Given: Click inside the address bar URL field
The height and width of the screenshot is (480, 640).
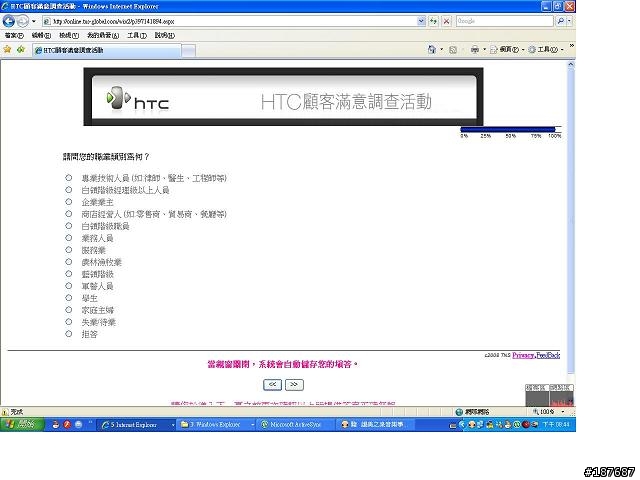Looking at the screenshot, I should pos(229,21).
